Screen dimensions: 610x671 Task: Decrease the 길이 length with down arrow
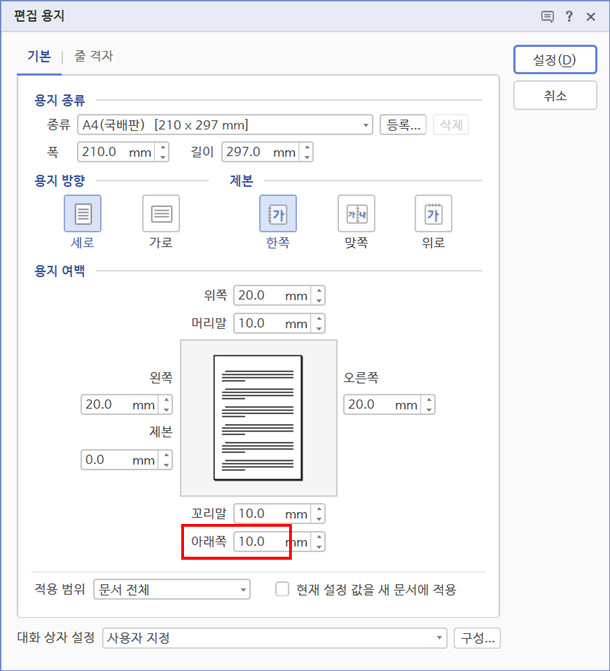click(307, 157)
